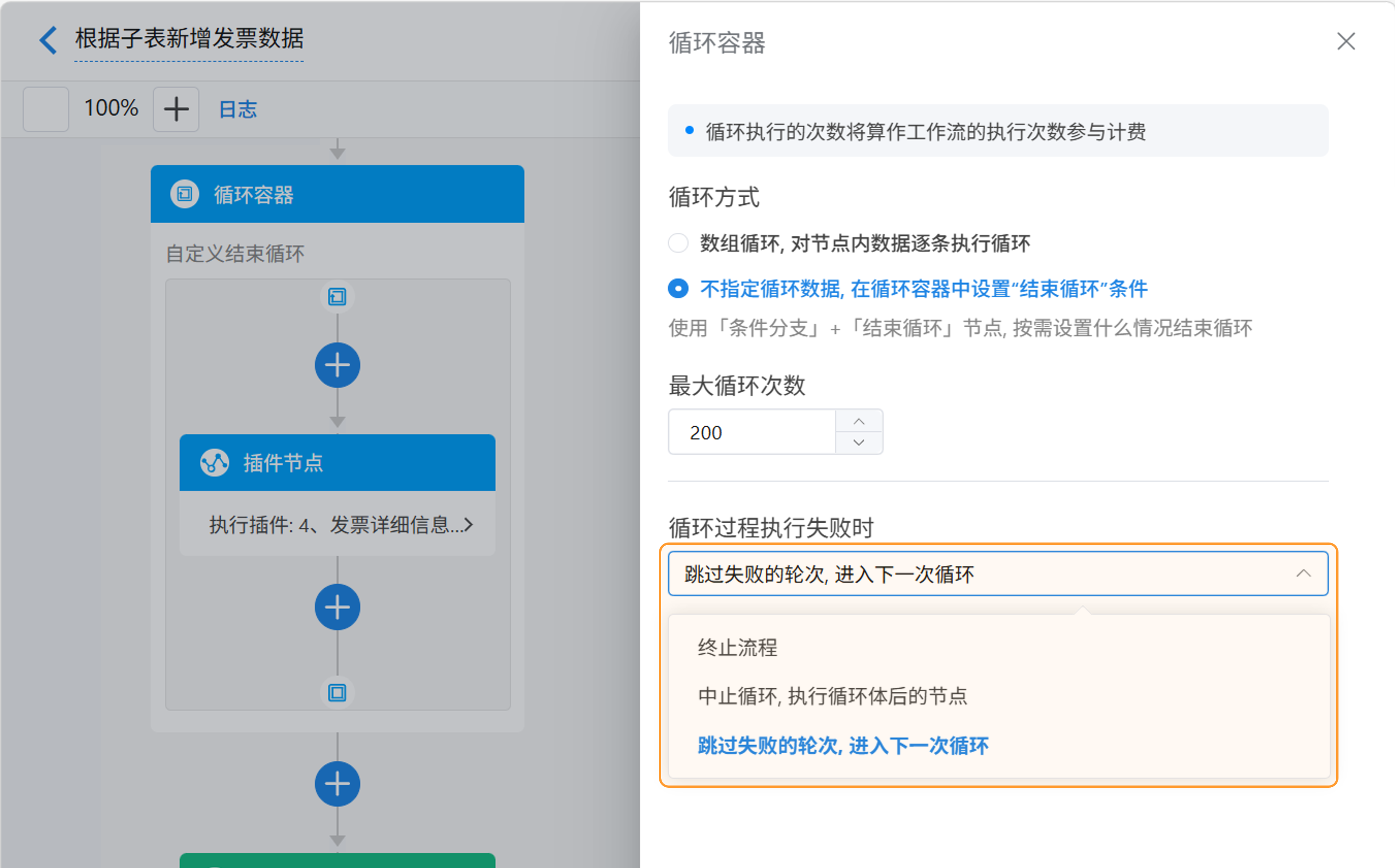The image size is (1395, 868).
Task: Increase max loop count with up arrow
Action: (x=859, y=421)
